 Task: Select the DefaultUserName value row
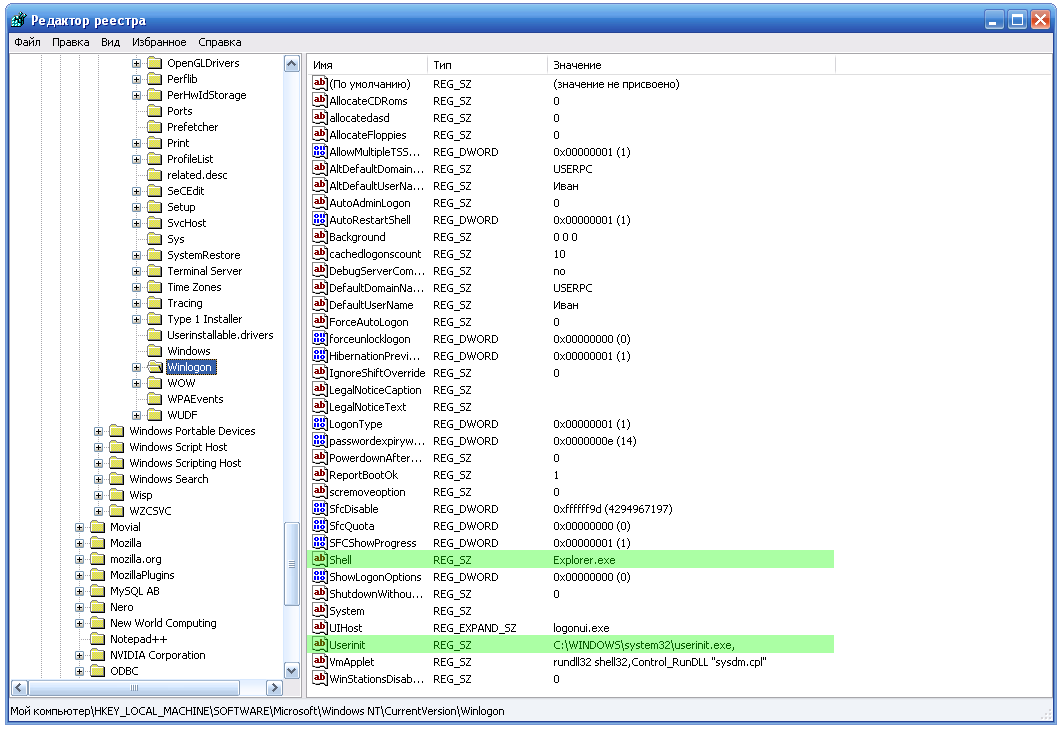coord(371,305)
